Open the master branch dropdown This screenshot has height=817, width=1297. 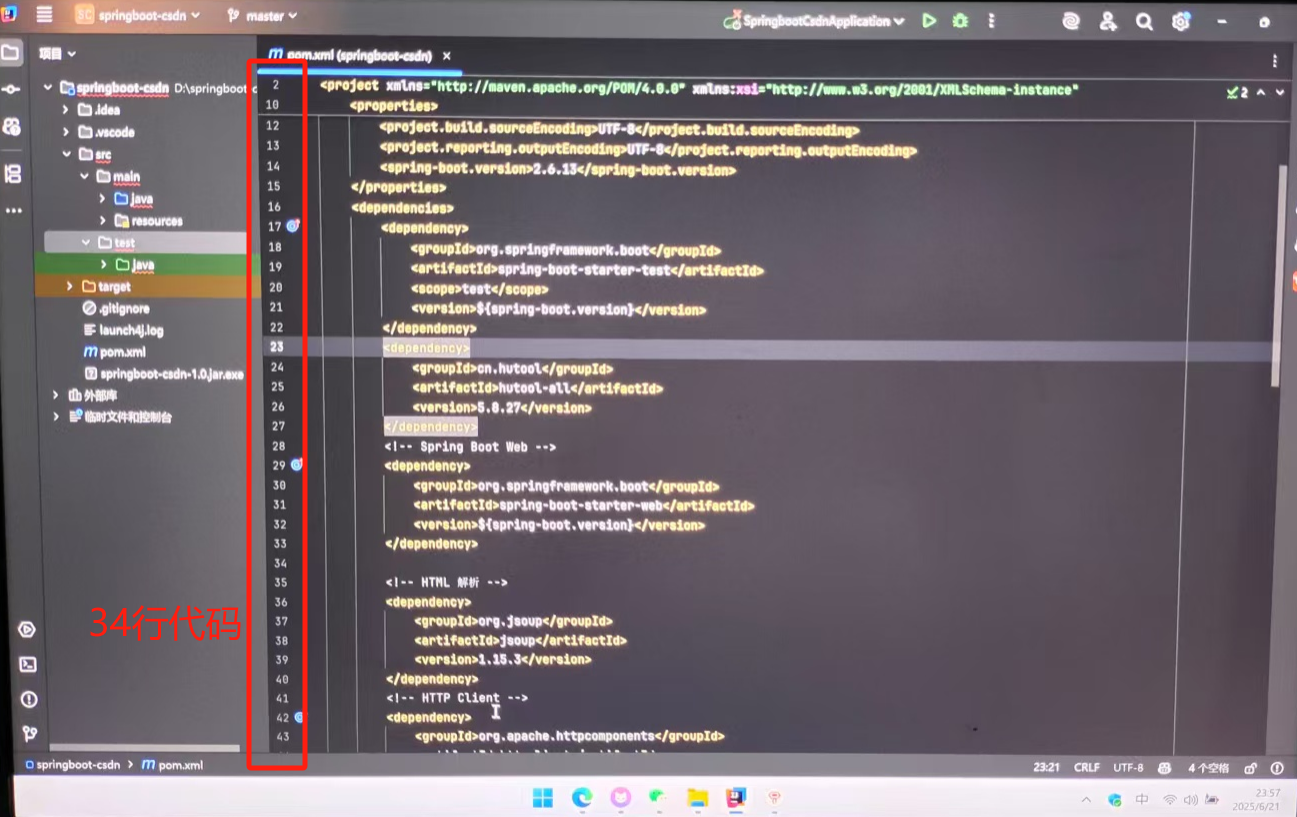click(262, 16)
